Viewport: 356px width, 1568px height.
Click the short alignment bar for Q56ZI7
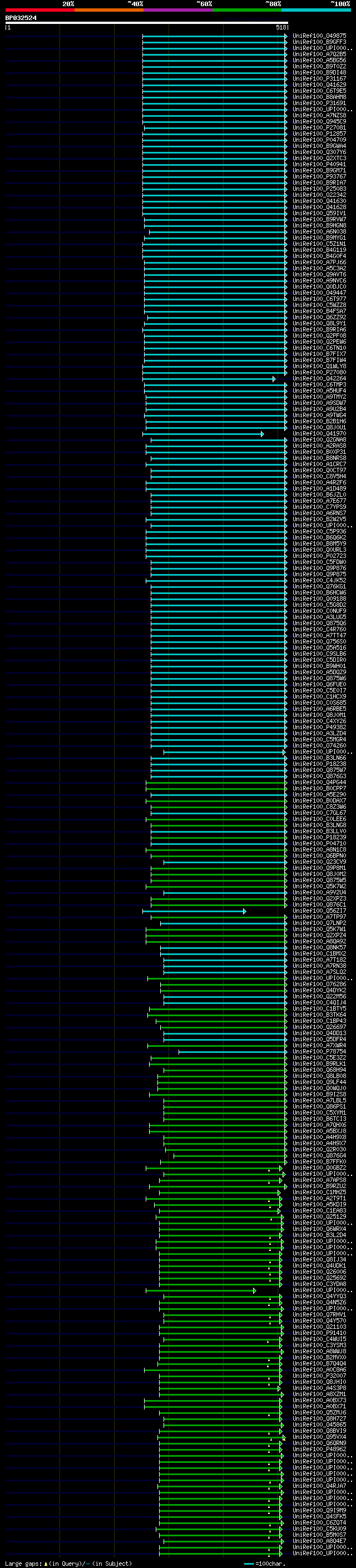194,911
